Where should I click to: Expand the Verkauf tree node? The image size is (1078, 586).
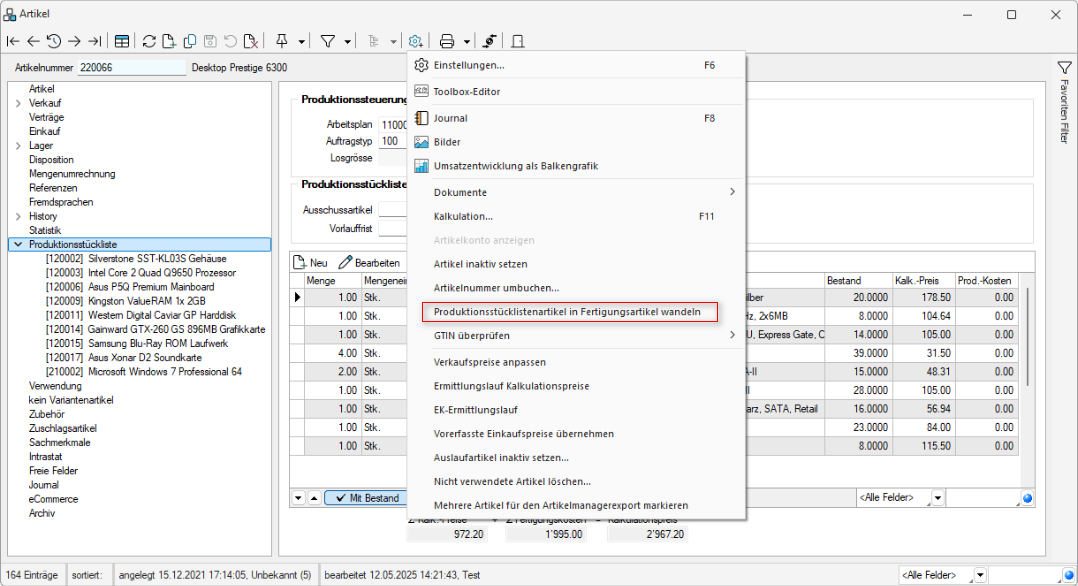point(19,103)
